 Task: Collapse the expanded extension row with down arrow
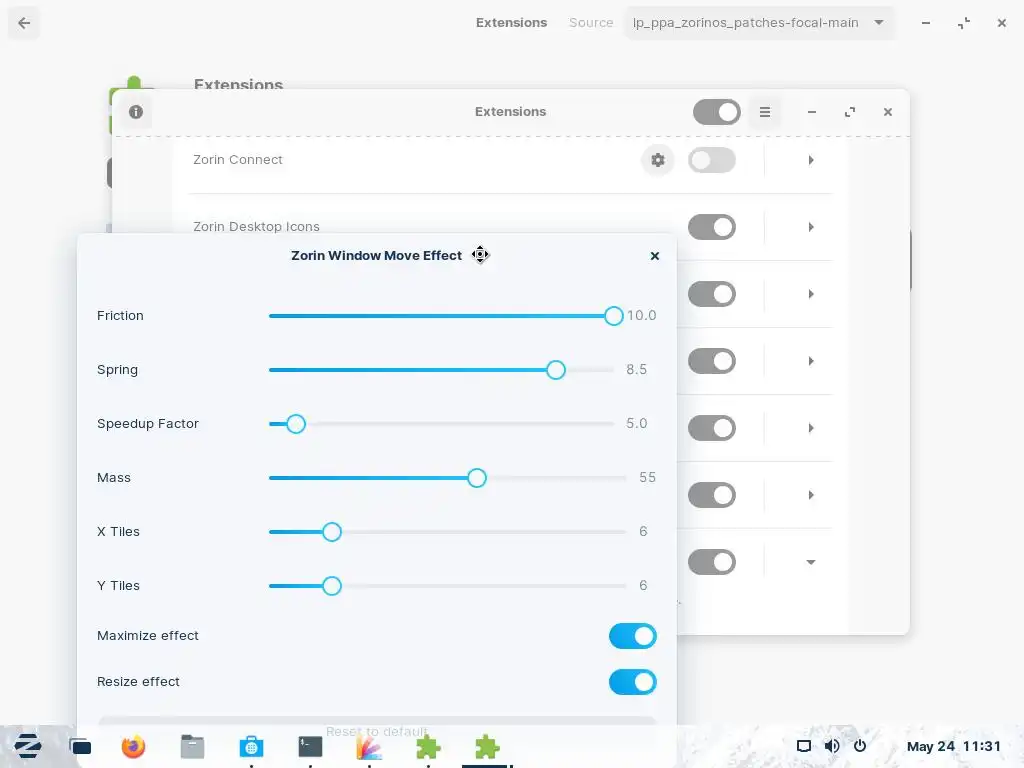(x=810, y=562)
